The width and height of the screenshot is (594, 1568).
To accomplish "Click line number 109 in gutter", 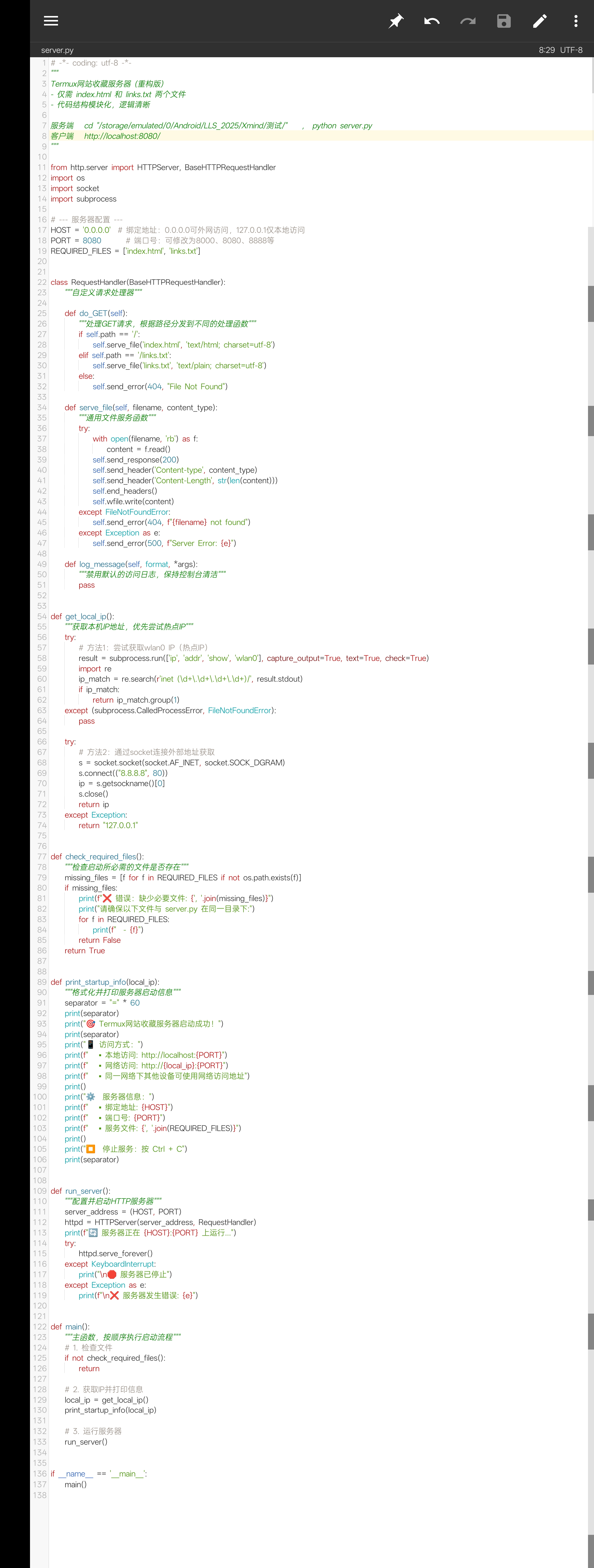I will pos(40,1191).
